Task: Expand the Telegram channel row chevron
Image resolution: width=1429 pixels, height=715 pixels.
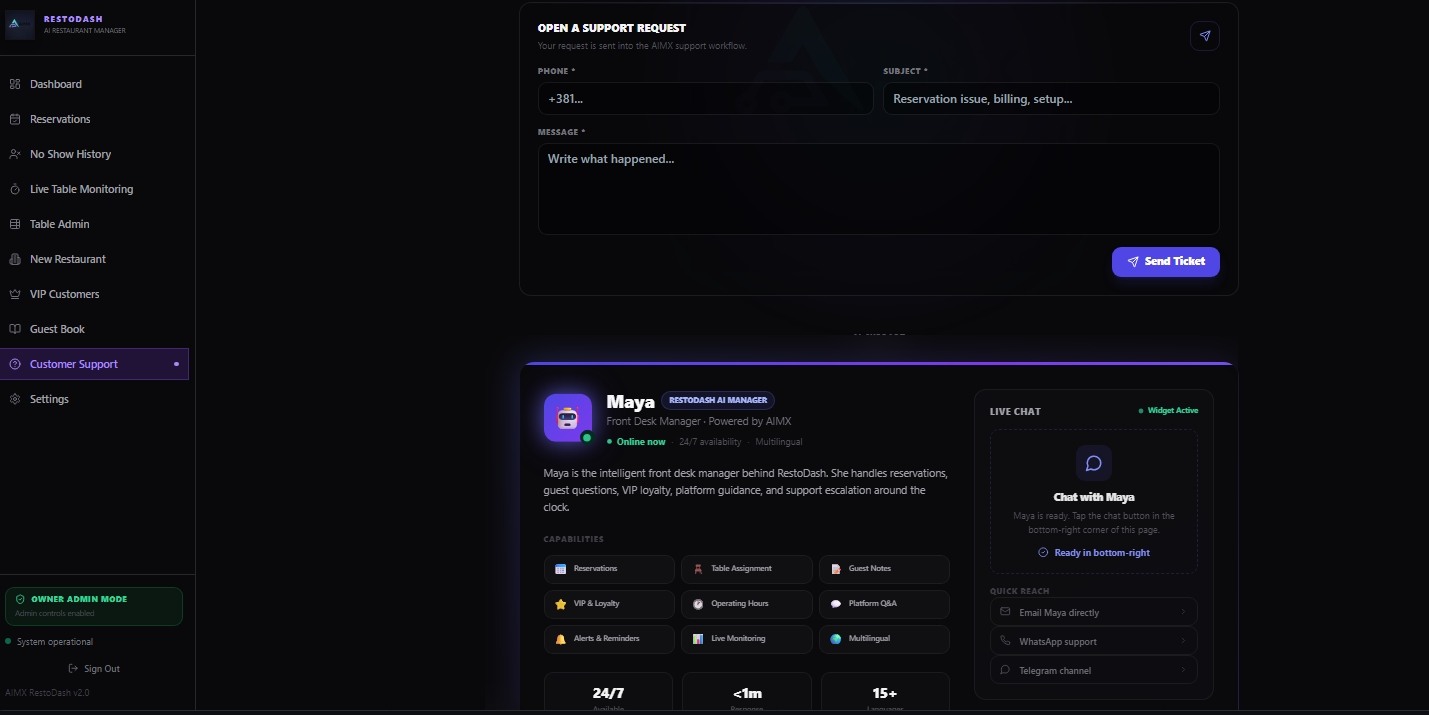Action: pos(1182,670)
